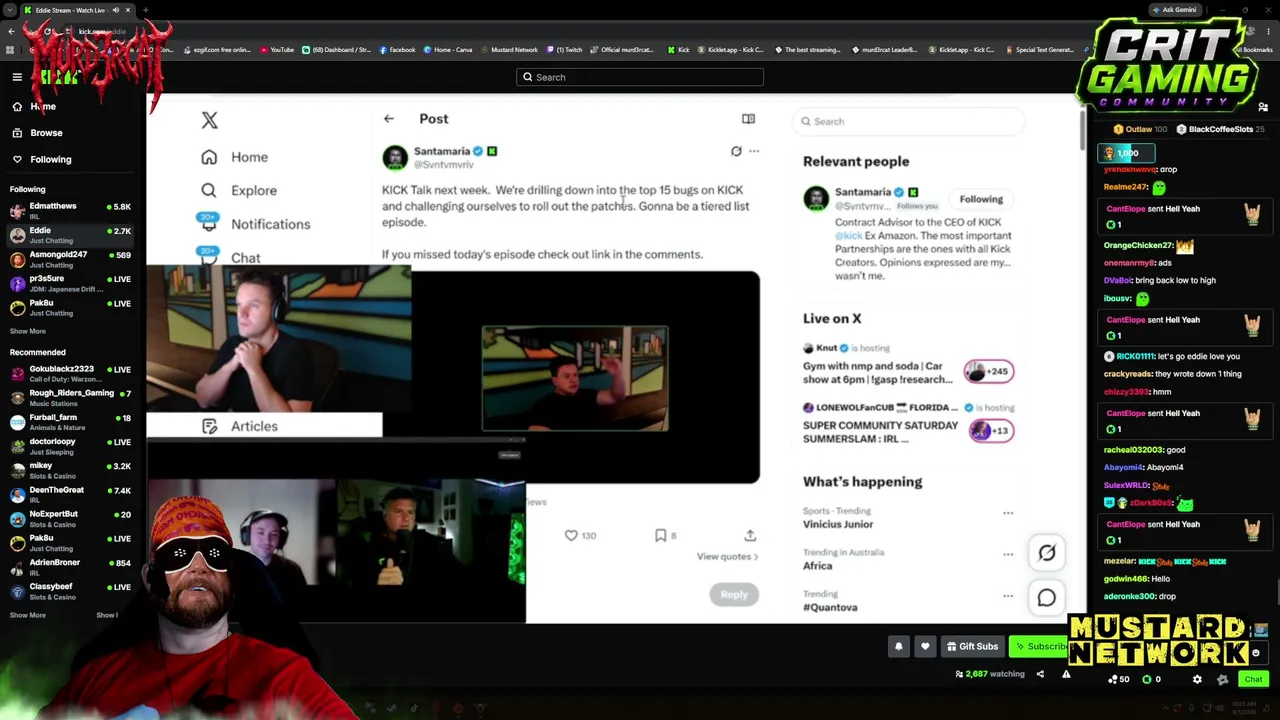Open the View quotes link
The width and height of the screenshot is (1280, 720).
(727, 557)
